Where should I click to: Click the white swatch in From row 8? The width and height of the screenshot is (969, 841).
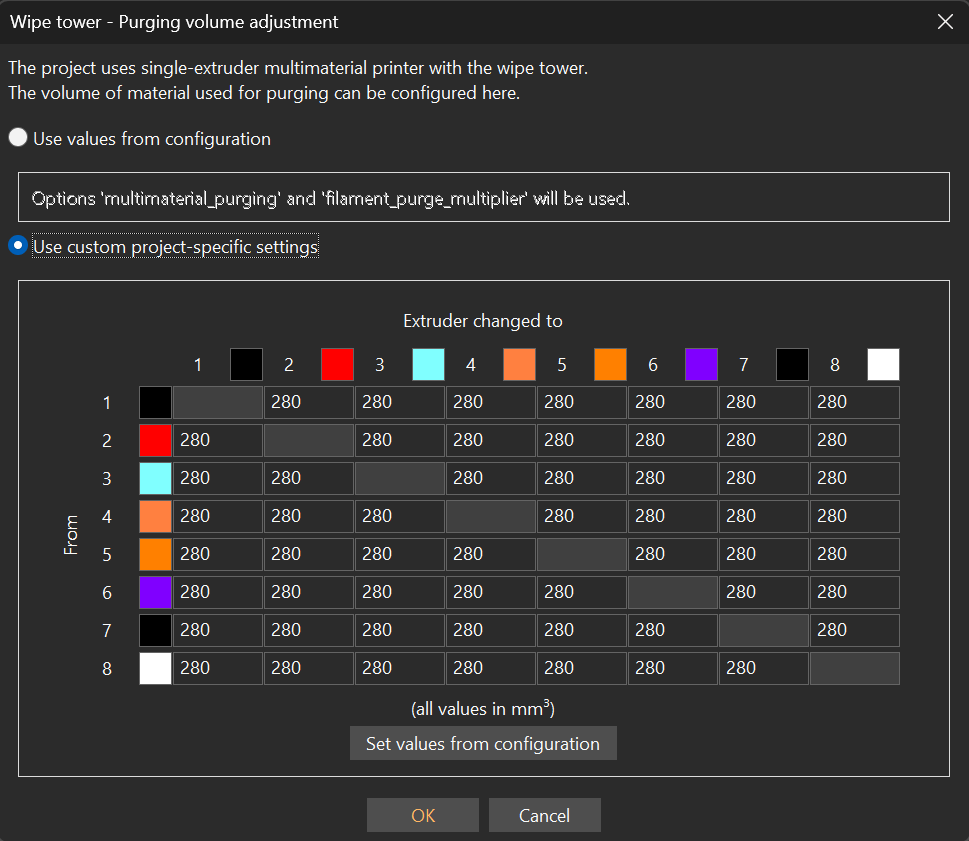coord(155,668)
